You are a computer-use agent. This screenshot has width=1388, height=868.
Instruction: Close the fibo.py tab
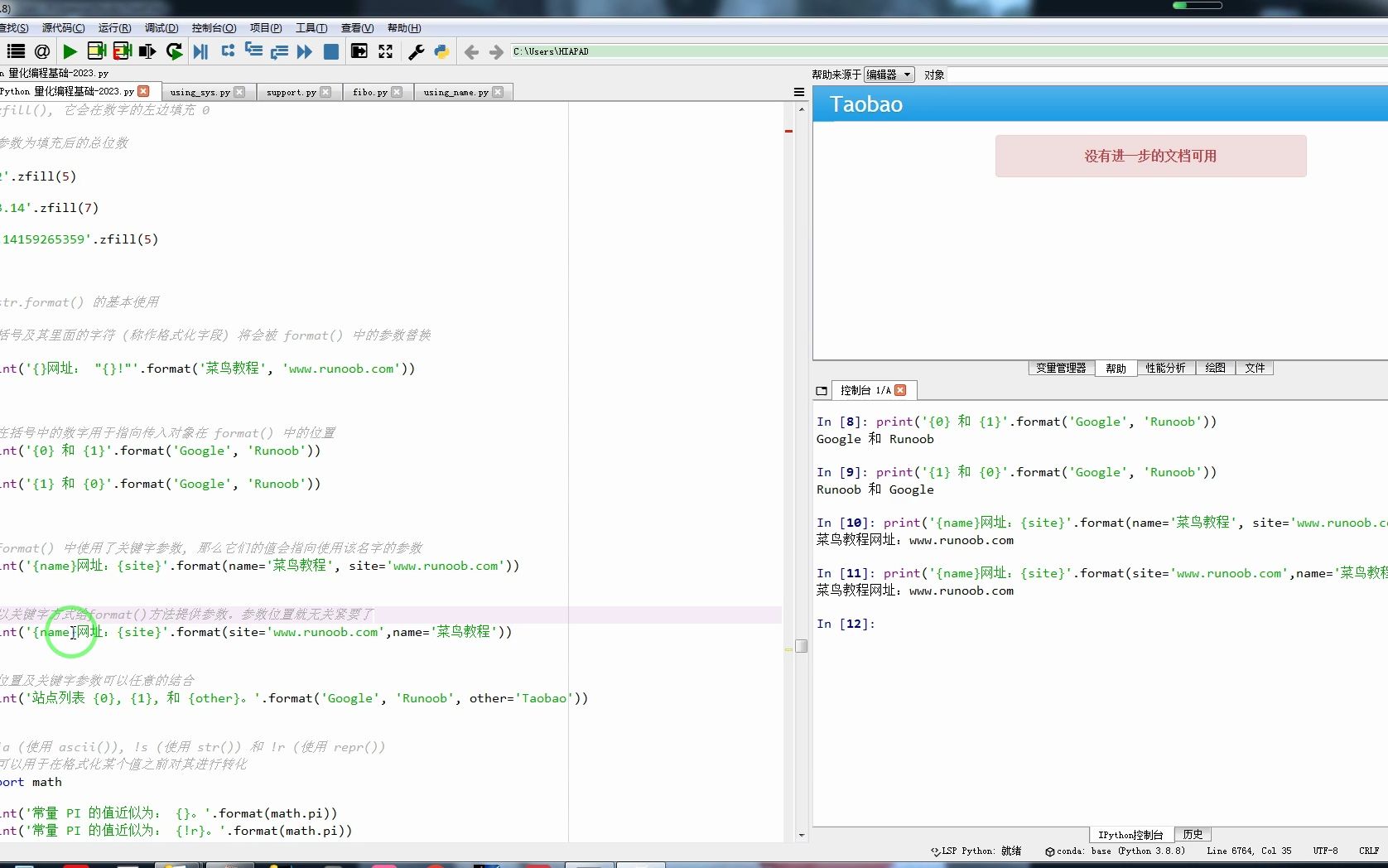(x=397, y=92)
